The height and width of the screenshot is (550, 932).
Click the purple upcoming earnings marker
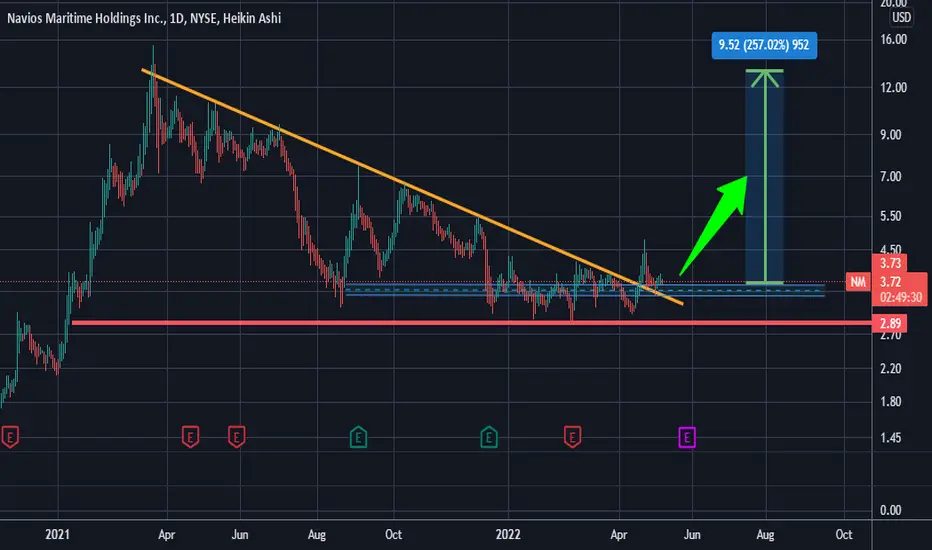coord(687,438)
